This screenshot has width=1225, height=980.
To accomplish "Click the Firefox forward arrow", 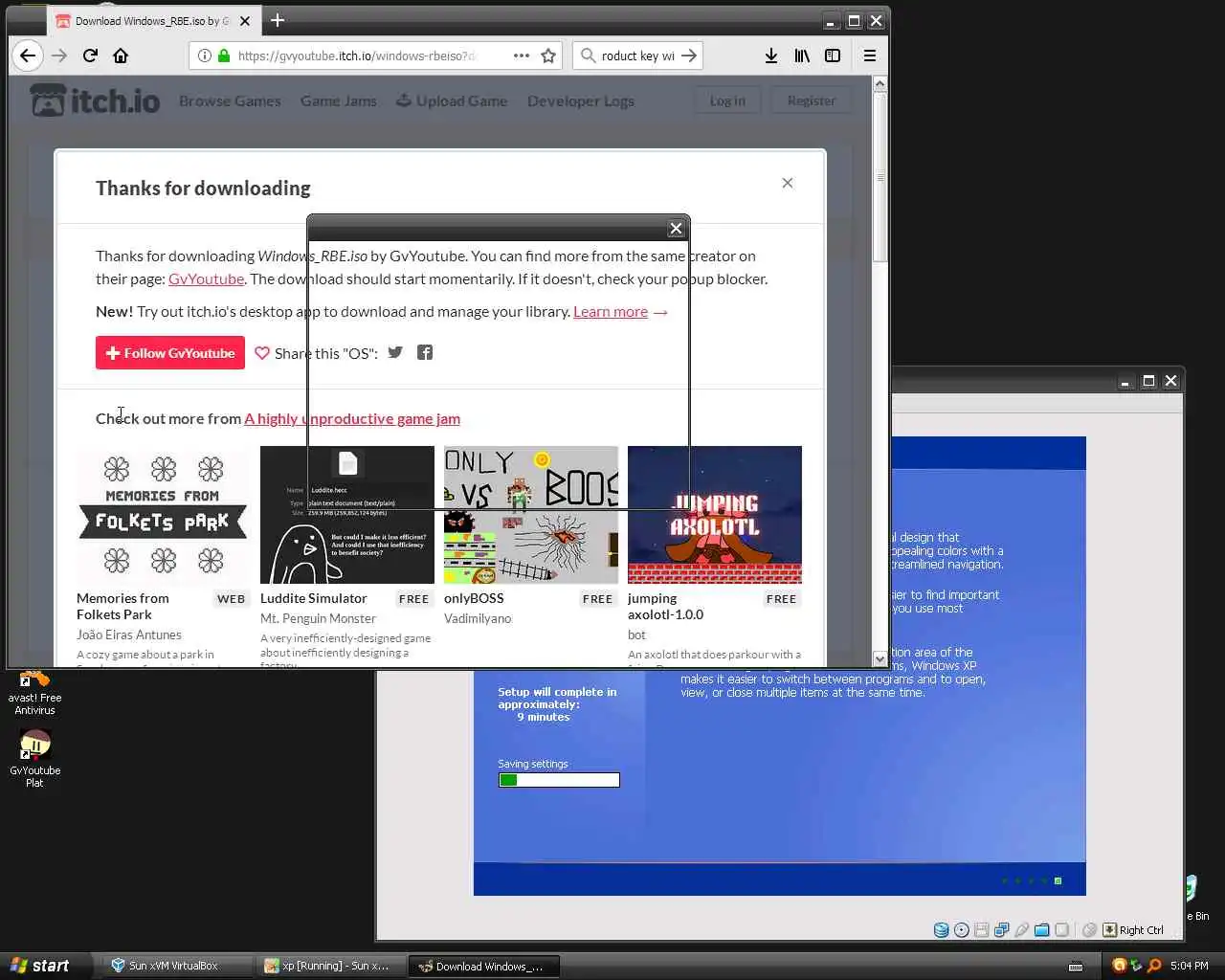I will coord(59,56).
